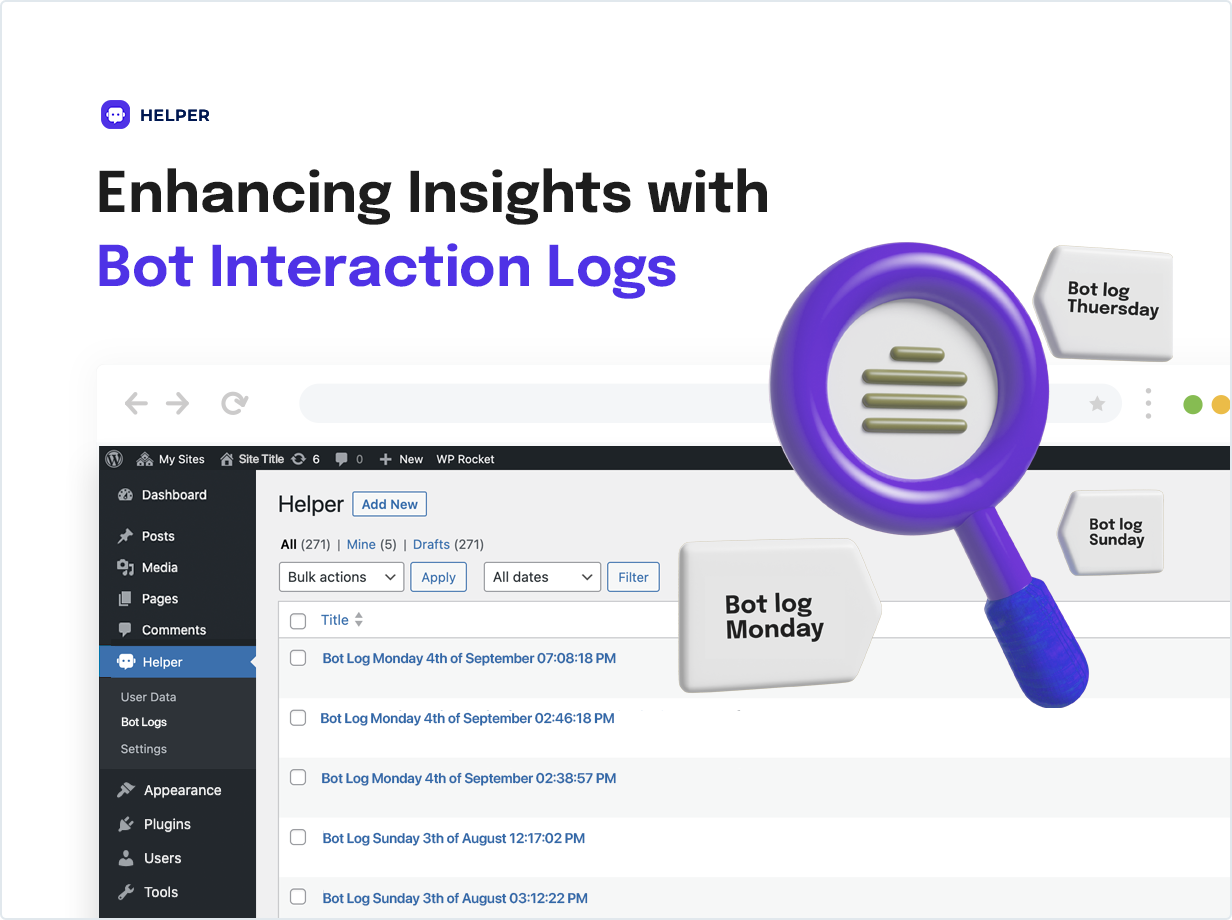Viewport: 1232px width, 920px height.
Task: Sort the list by the Title column arrows
Action: pyautogui.click(x=358, y=620)
